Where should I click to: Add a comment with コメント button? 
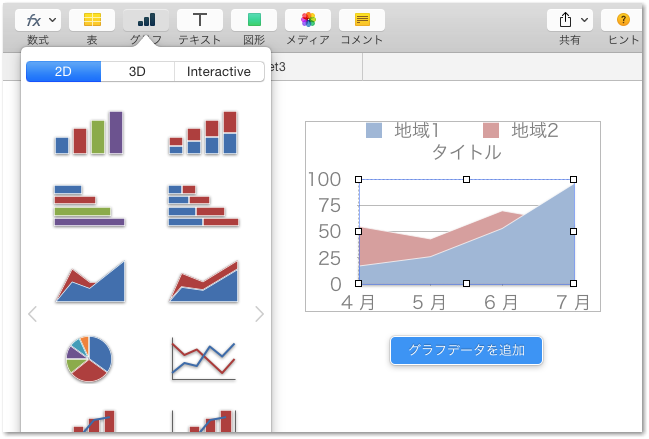[x=362, y=19]
